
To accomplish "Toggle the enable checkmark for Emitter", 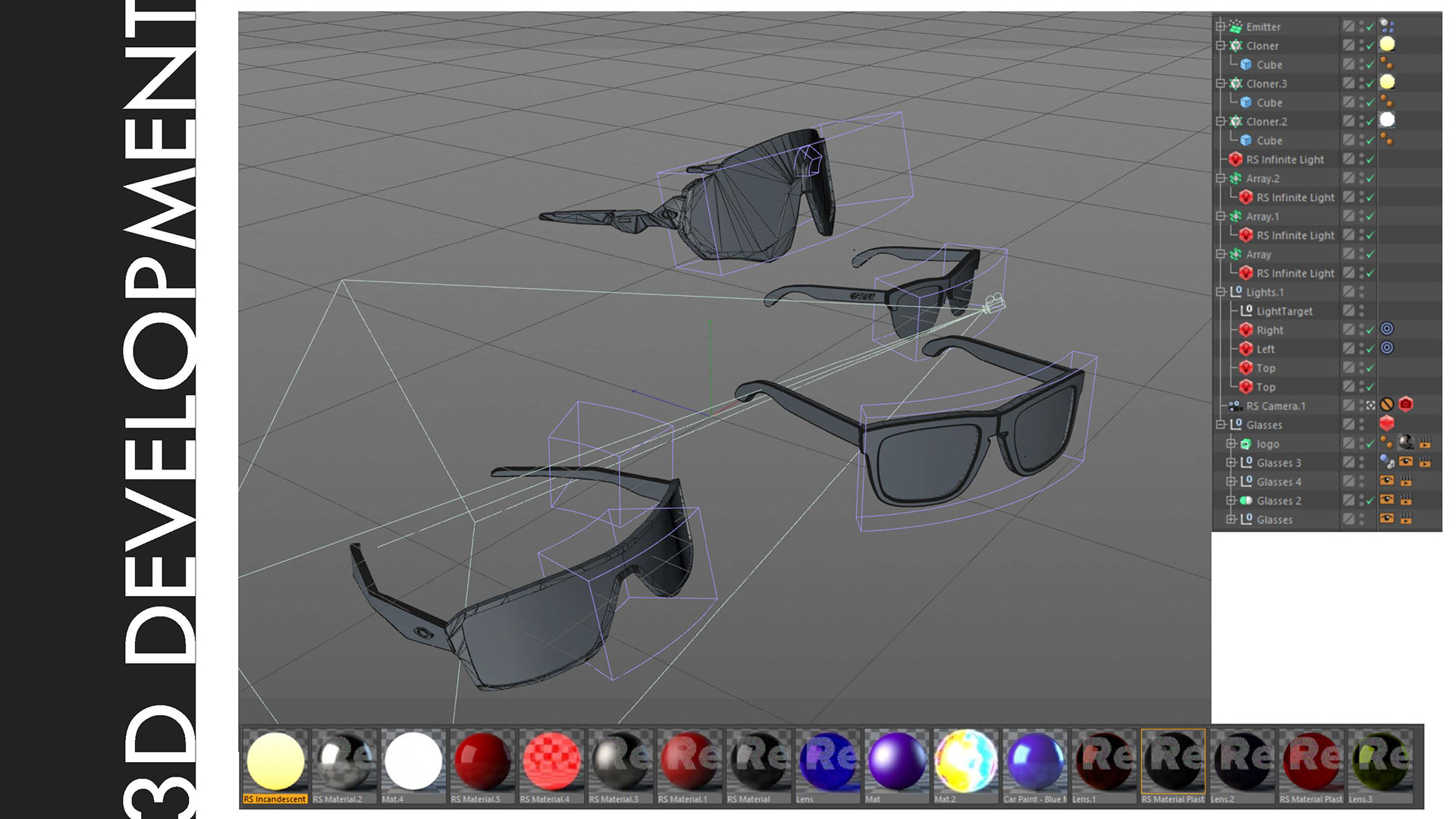I will 1370,27.
